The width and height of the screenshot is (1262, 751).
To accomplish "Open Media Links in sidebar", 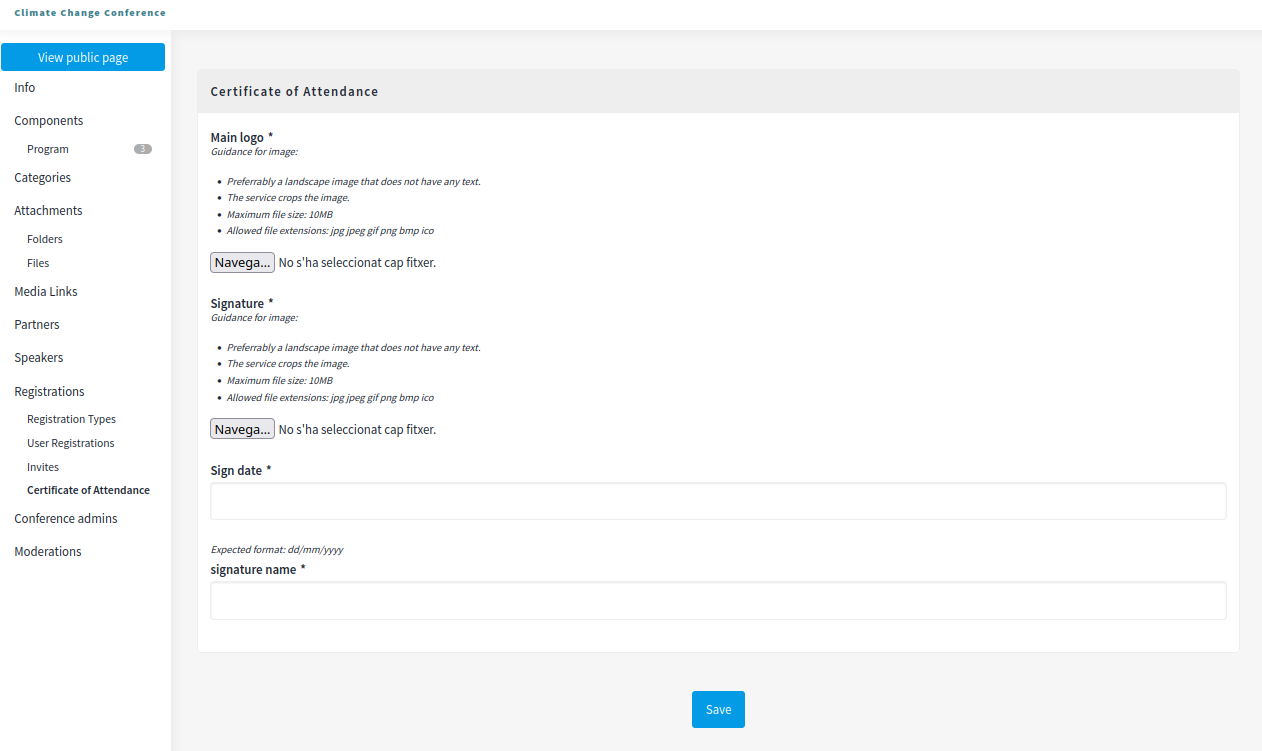I will [x=46, y=292].
